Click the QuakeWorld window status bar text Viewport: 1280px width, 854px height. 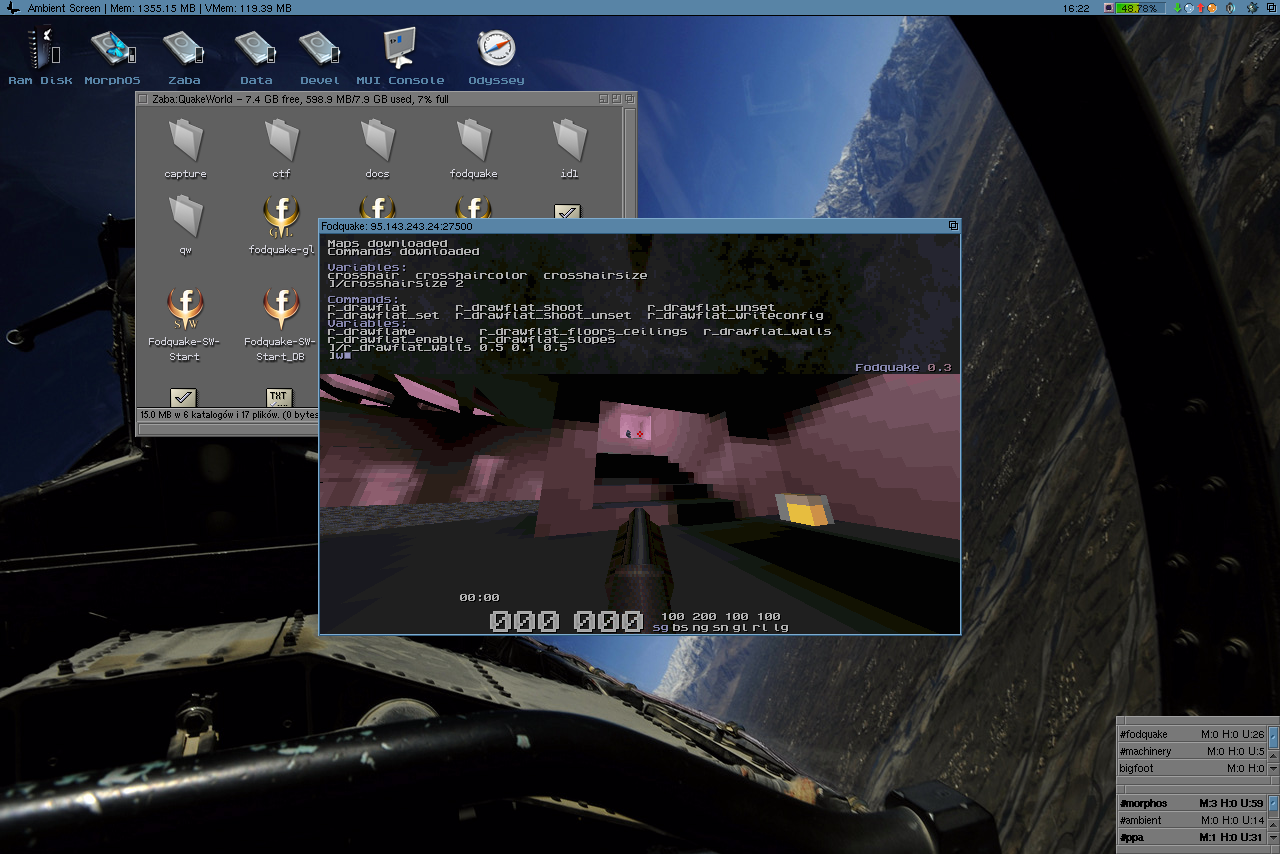[x=228, y=414]
